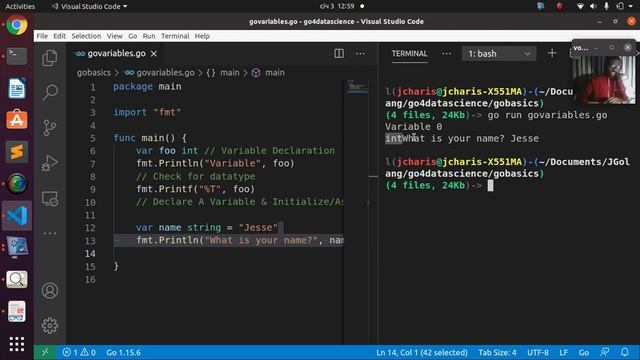Click 'package main' on line 1
Viewport: 640px width, 360px height.
pos(147,87)
